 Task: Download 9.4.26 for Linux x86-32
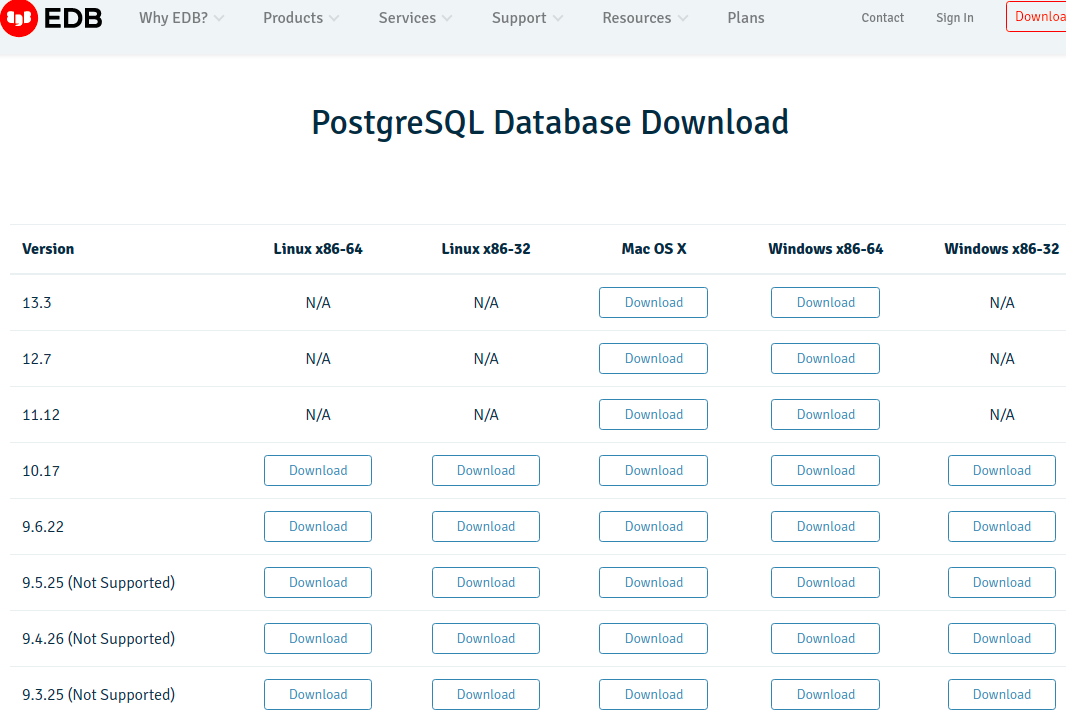pyautogui.click(x=486, y=639)
